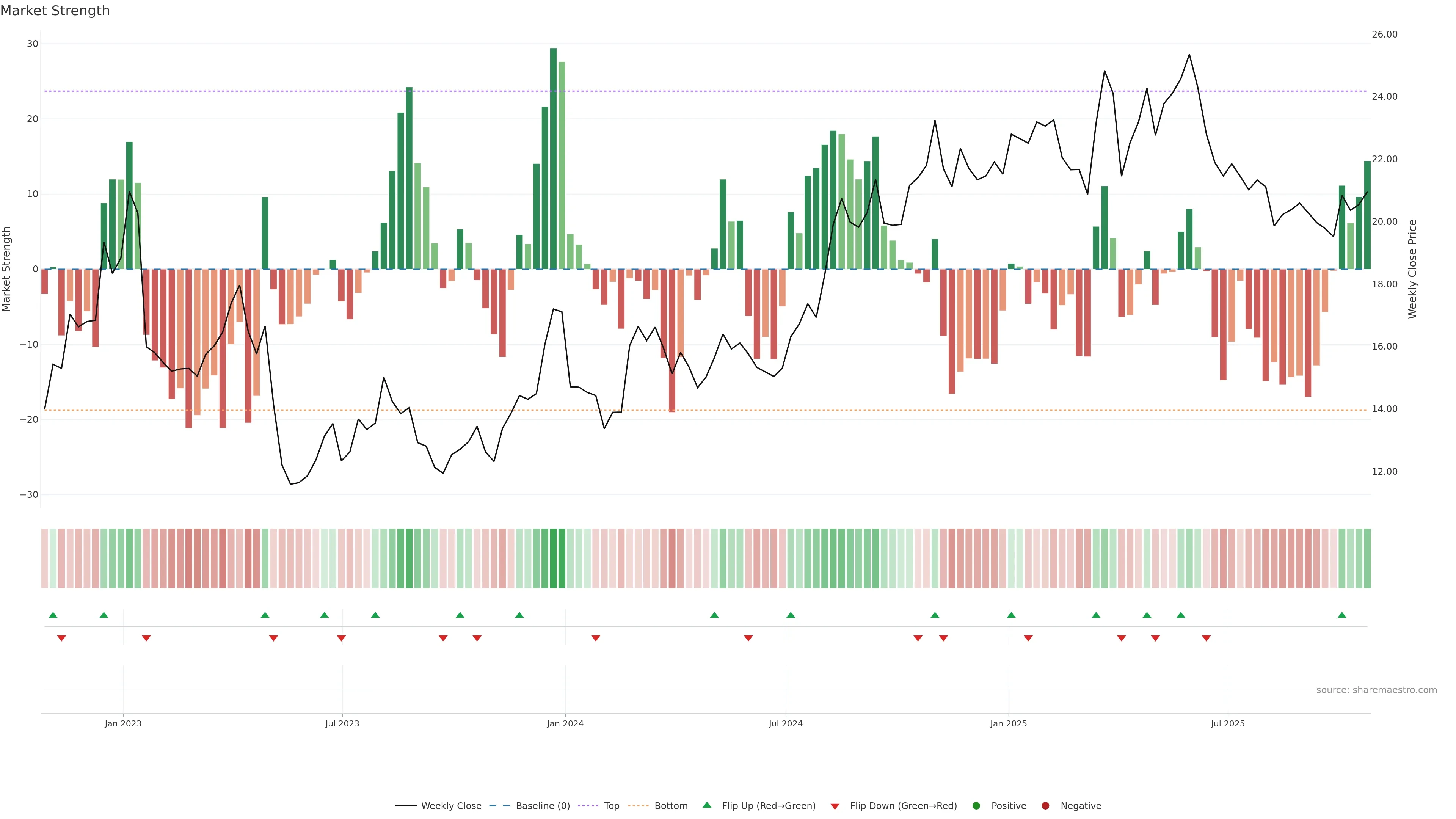Click the dark red Negative circle legend icon

click(1045, 805)
